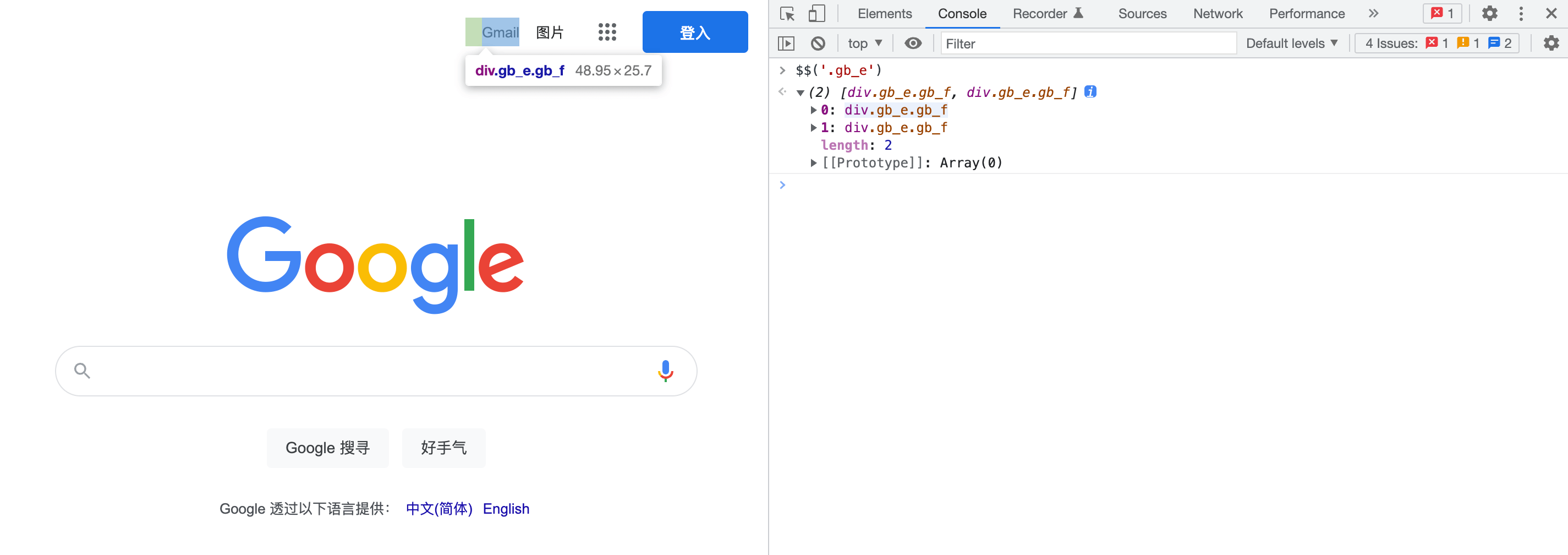Open the 图片 images link
This screenshot has height=555, width=1568.
click(550, 32)
